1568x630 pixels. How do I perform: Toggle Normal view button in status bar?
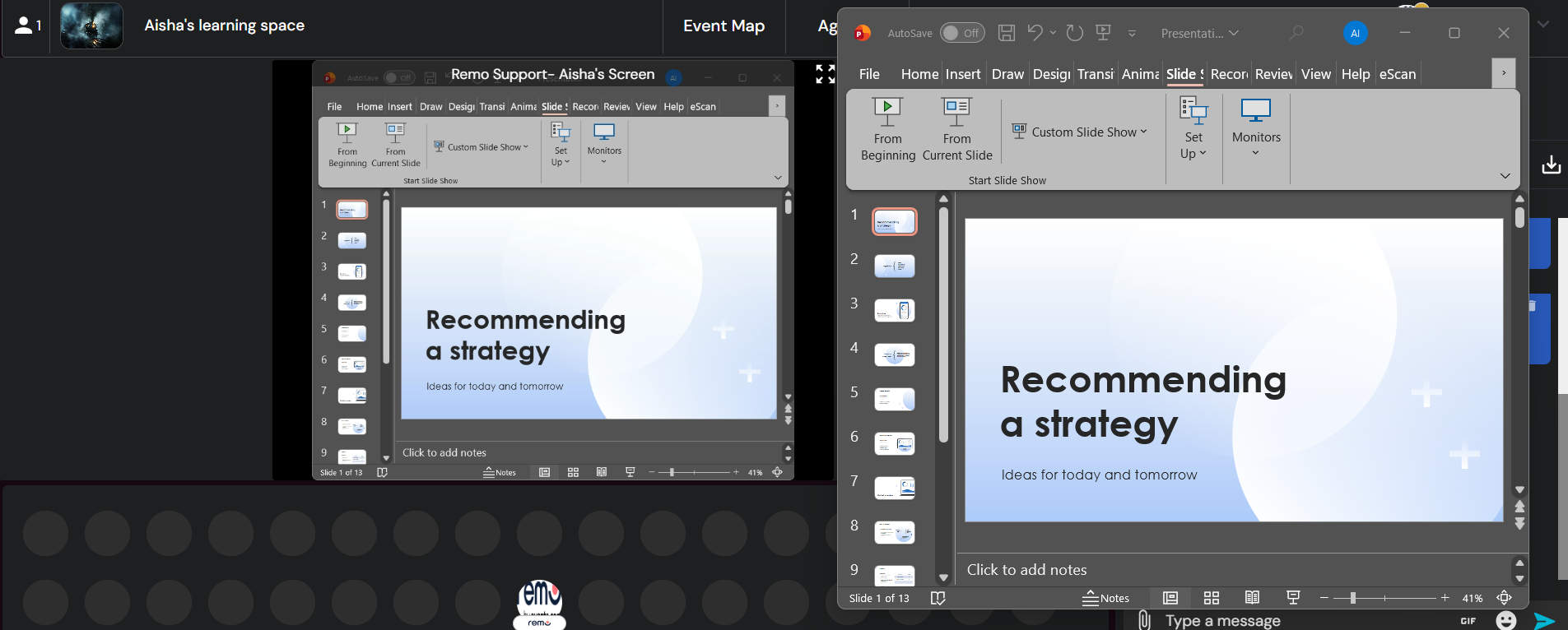(x=1170, y=598)
